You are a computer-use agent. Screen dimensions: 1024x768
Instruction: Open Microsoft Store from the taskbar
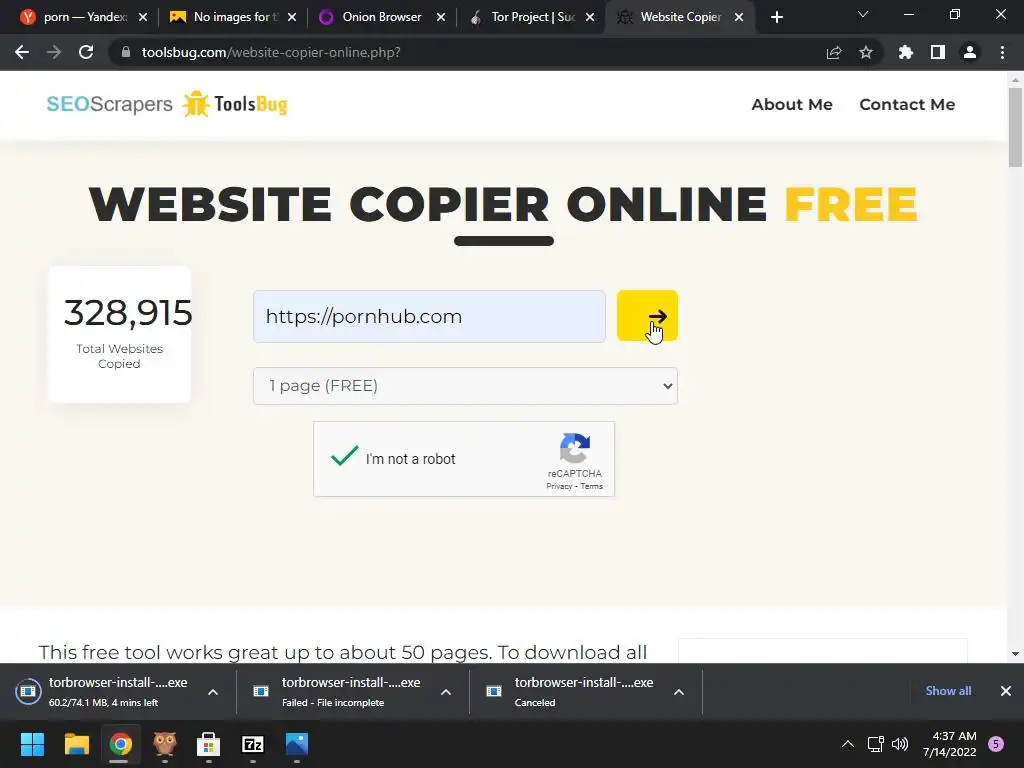coord(208,744)
